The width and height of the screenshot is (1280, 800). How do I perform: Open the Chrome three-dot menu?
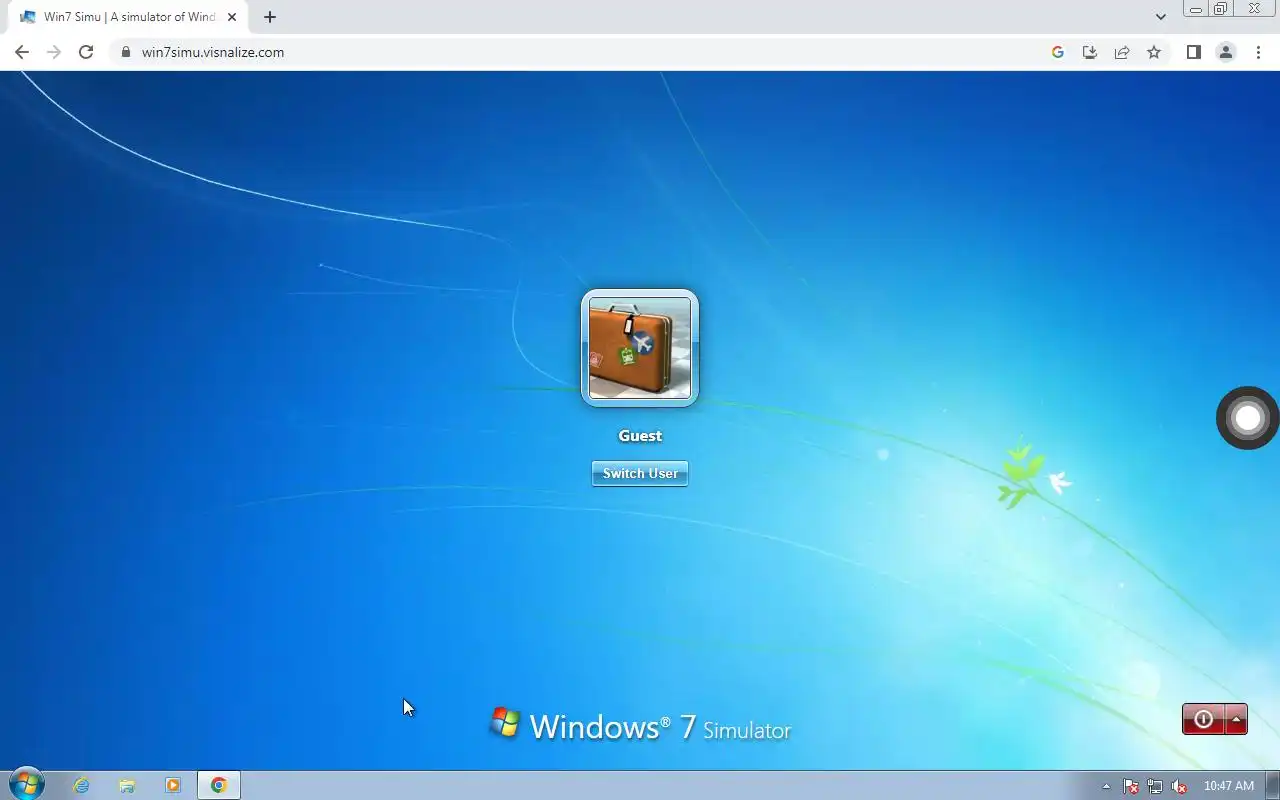1259,52
